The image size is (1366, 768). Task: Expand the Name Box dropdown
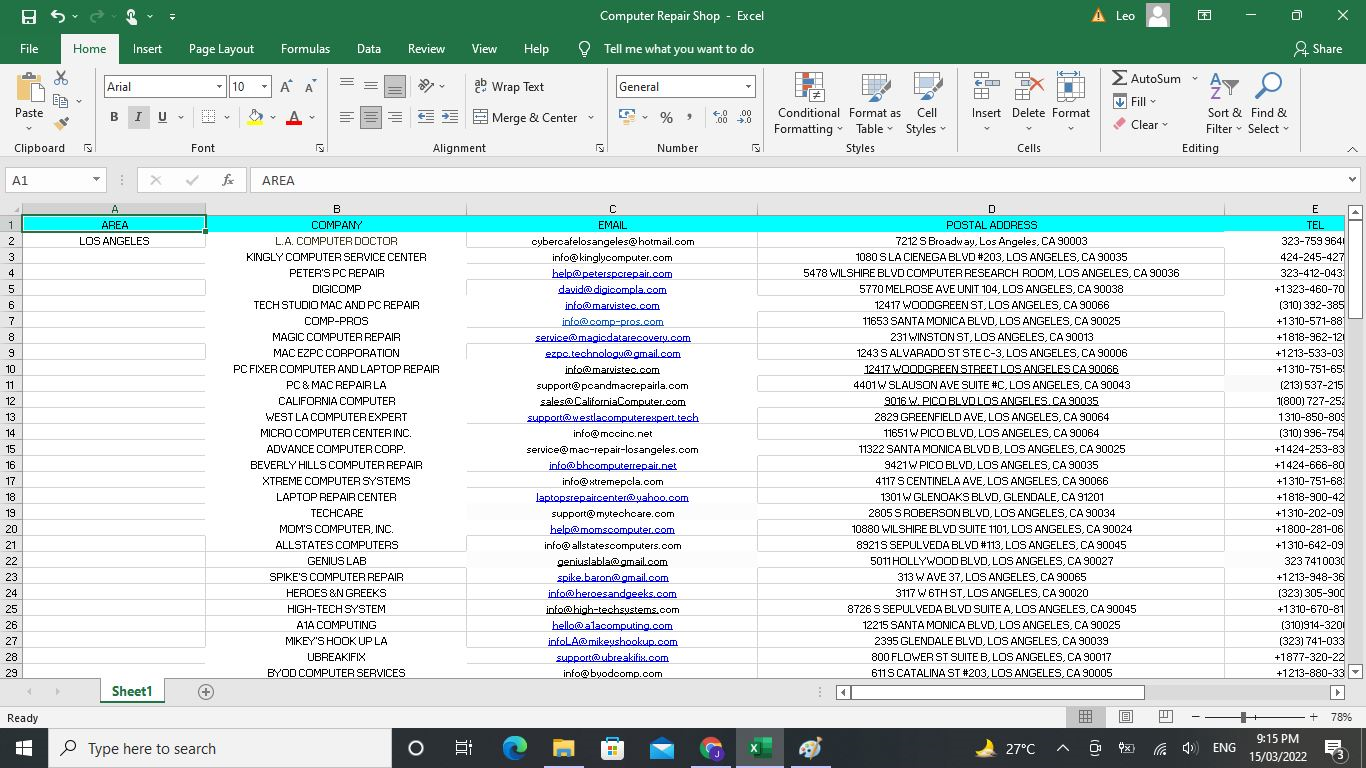pos(97,180)
